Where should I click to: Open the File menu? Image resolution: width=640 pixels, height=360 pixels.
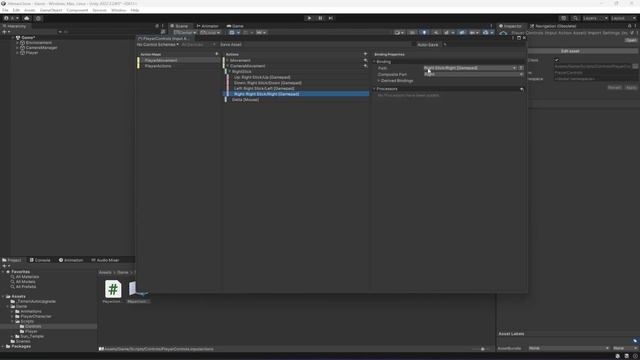(5, 10)
